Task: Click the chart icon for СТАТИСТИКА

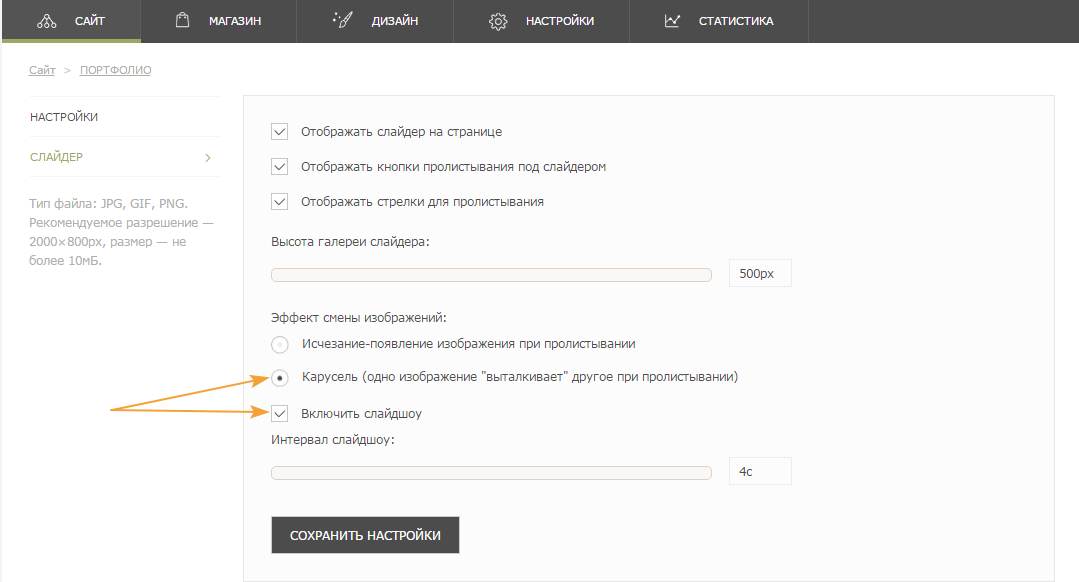Action: (x=672, y=21)
